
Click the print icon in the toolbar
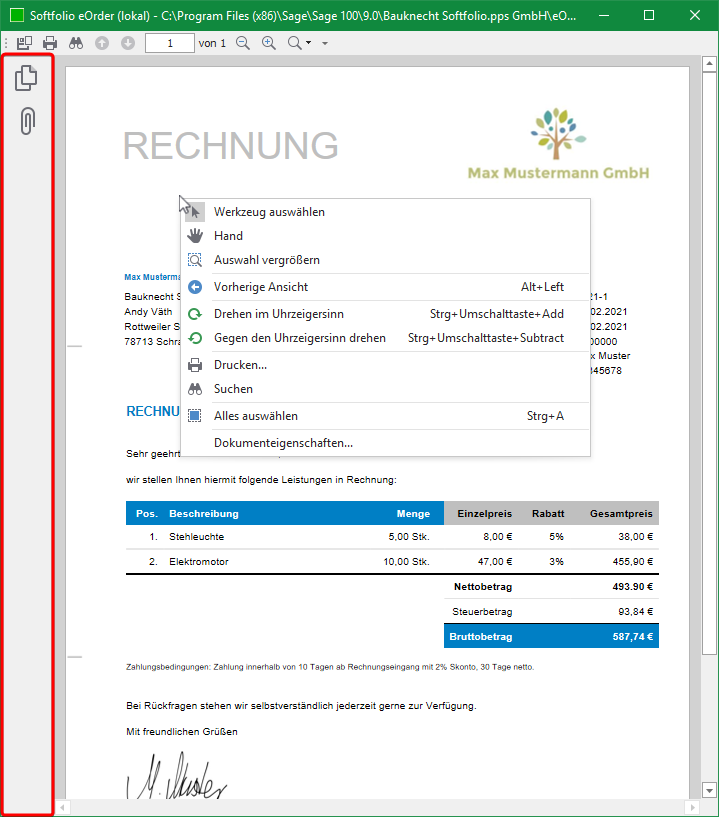50,43
